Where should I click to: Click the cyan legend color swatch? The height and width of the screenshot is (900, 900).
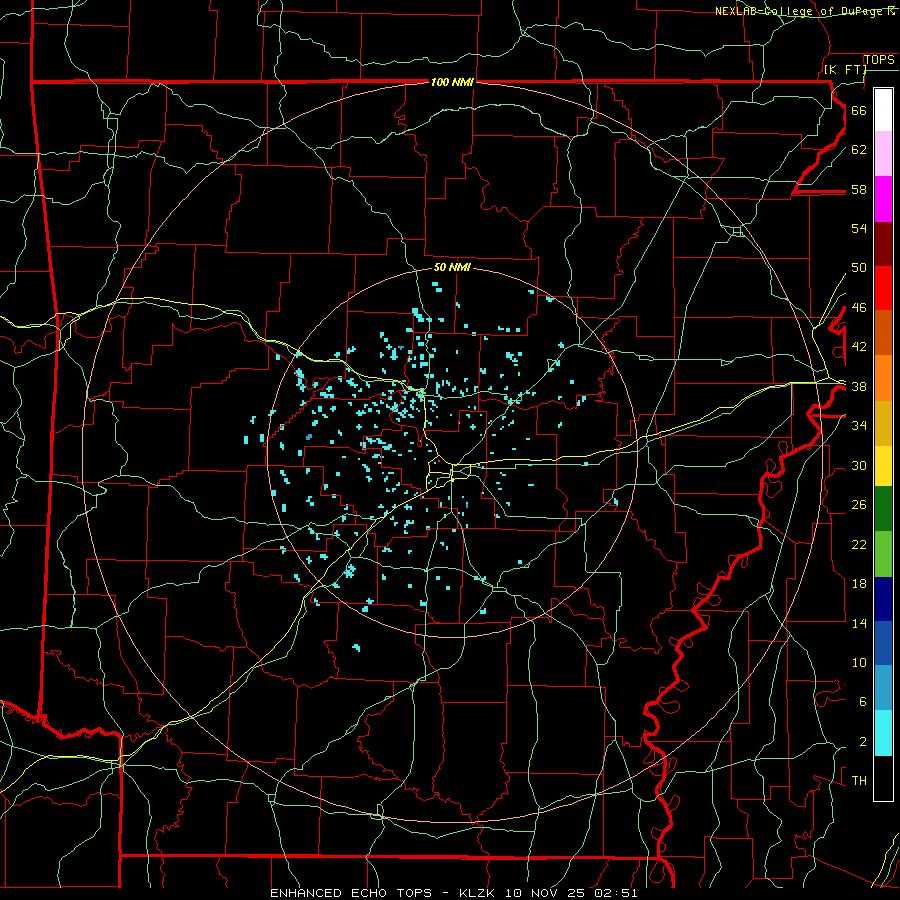click(883, 733)
